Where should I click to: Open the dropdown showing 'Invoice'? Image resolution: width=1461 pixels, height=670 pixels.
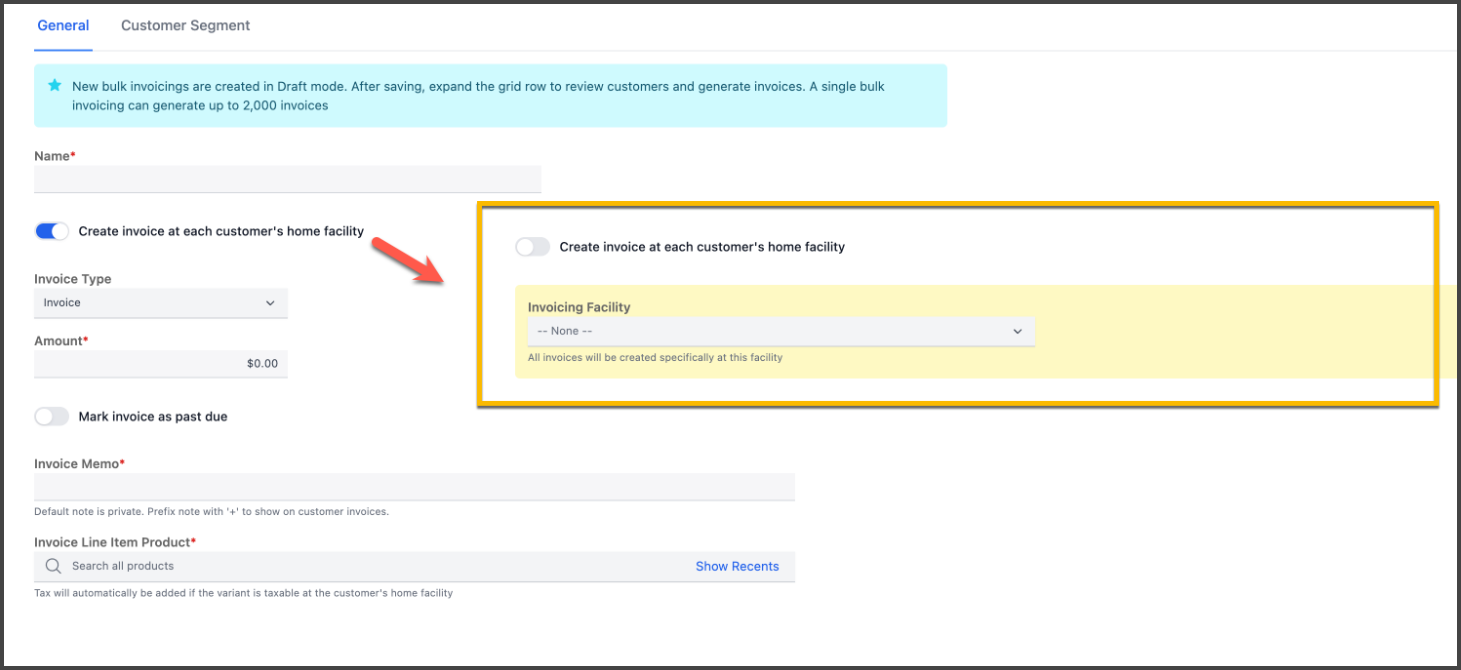[160, 303]
